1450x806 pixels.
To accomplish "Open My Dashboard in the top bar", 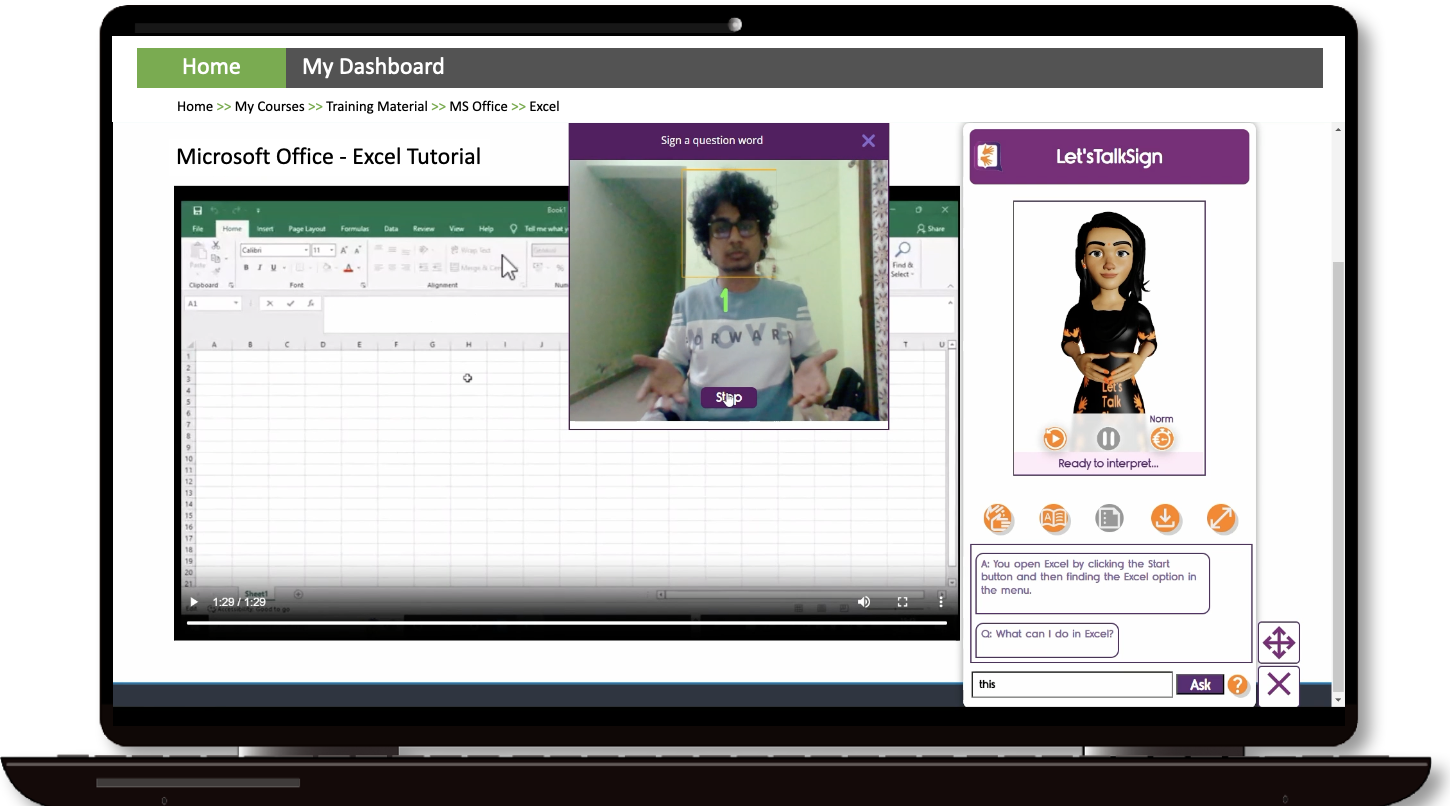I will (x=373, y=67).
